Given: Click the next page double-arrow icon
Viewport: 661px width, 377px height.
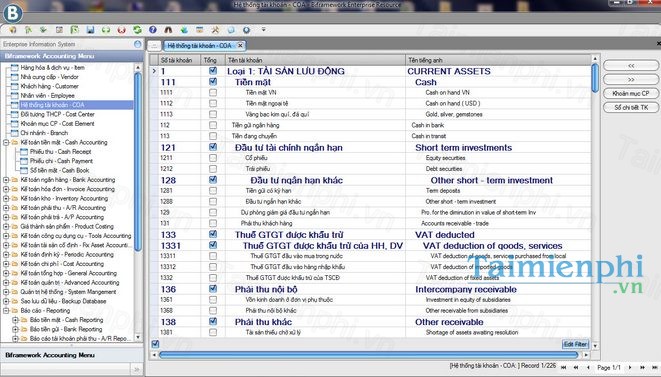Looking at the screenshot, I should coord(642,368).
